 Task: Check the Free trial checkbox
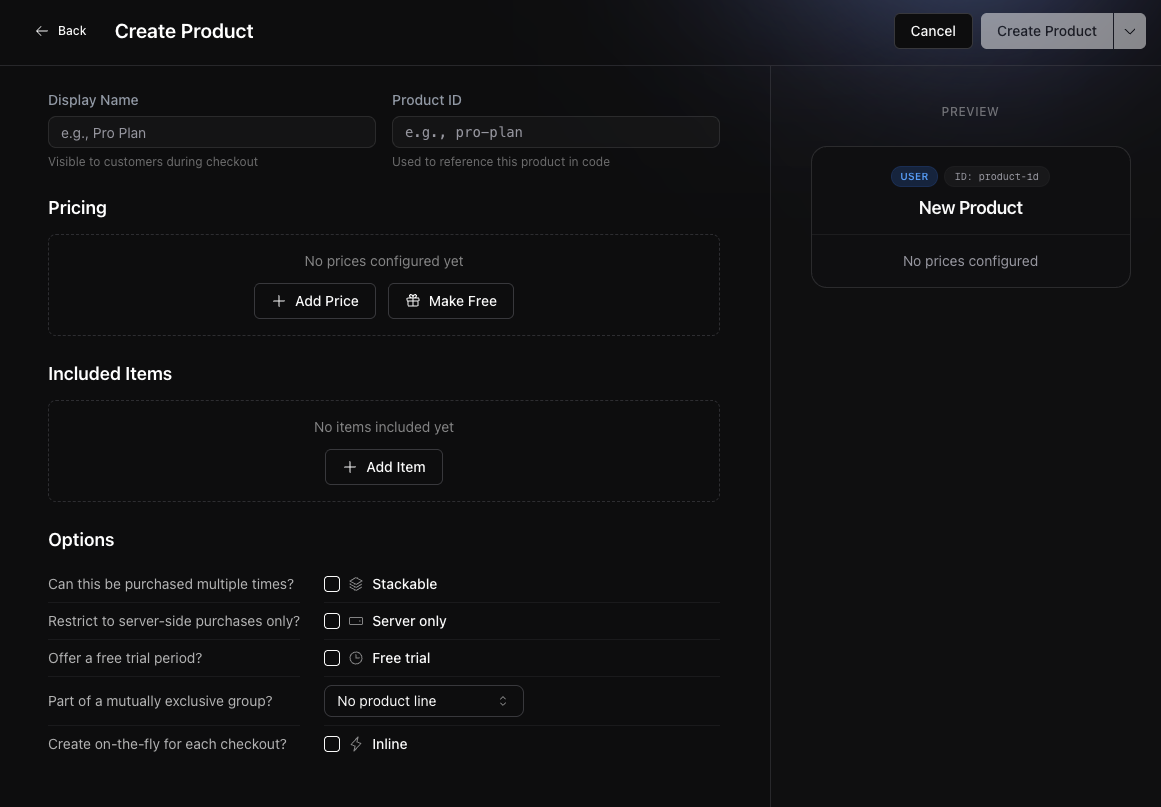(x=332, y=658)
